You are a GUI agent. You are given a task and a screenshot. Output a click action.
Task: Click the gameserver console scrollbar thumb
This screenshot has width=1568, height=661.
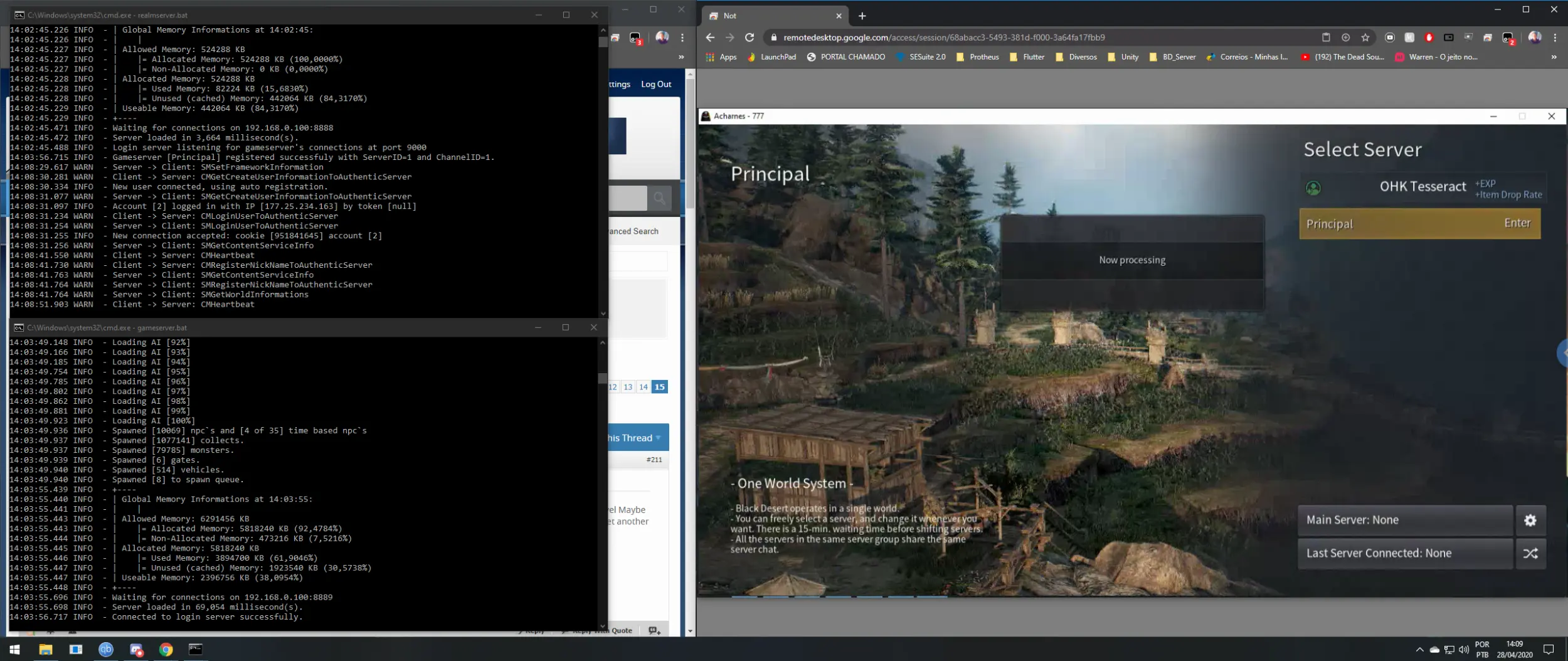[603, 378]
